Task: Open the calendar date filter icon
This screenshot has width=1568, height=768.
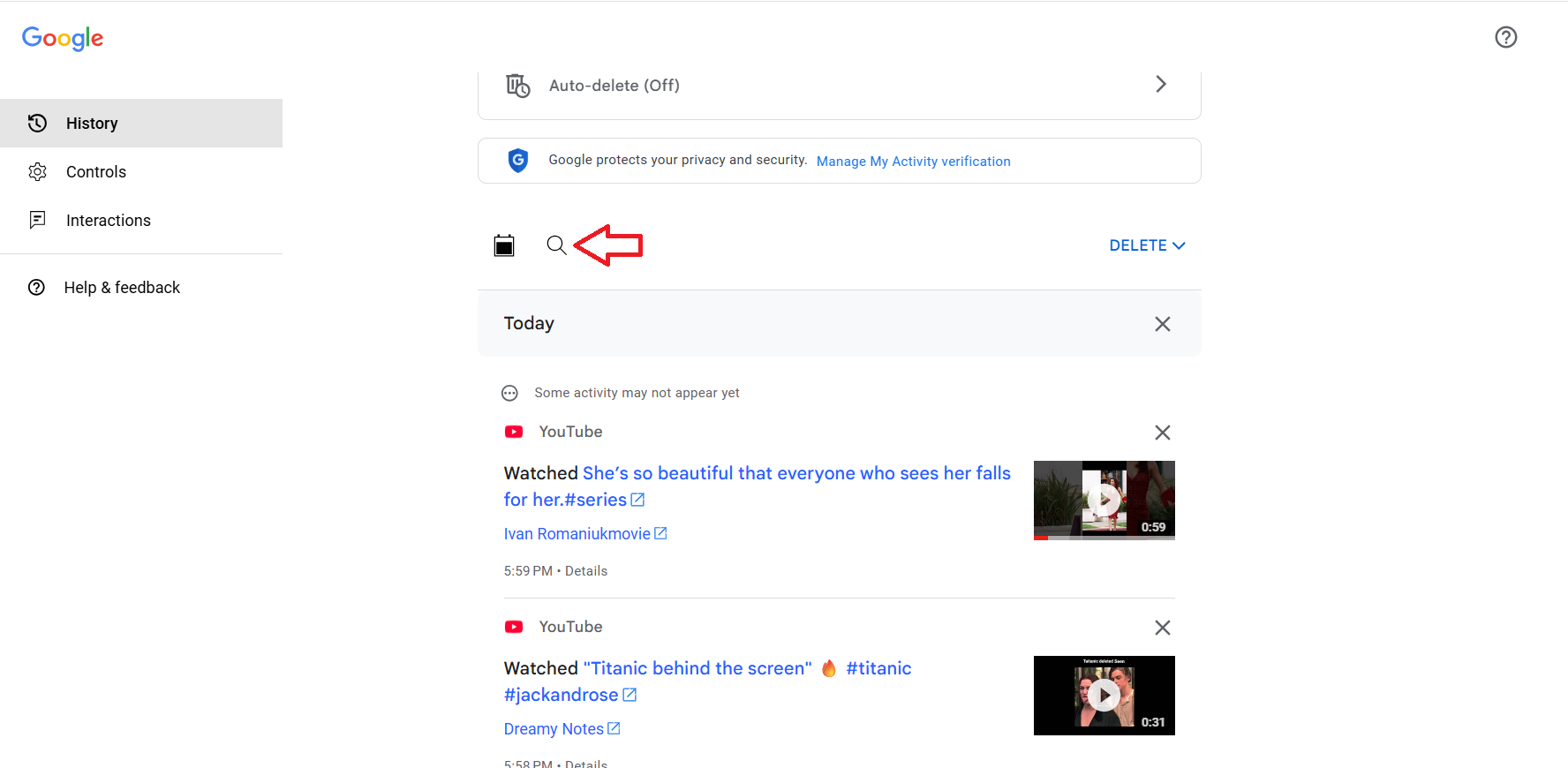Action: (504, 245)
